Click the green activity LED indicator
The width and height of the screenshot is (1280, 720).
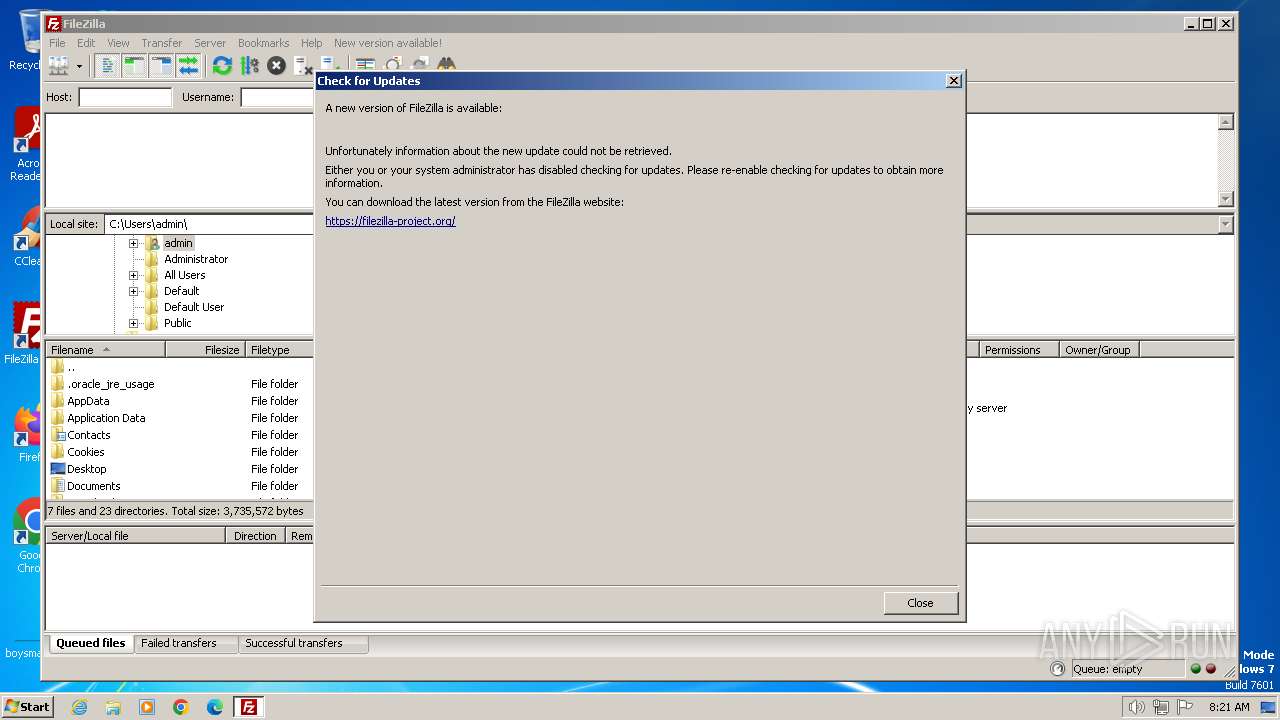point(1195,669)
